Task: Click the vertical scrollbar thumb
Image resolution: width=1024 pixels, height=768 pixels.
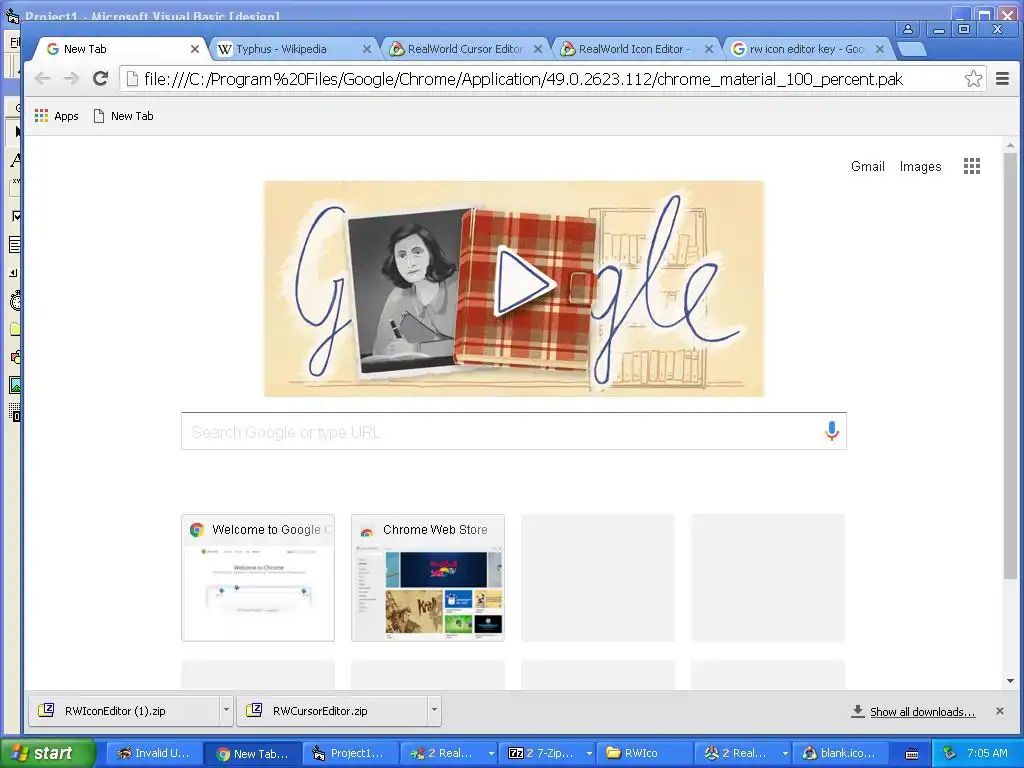Action: [x=1010, y=366]
